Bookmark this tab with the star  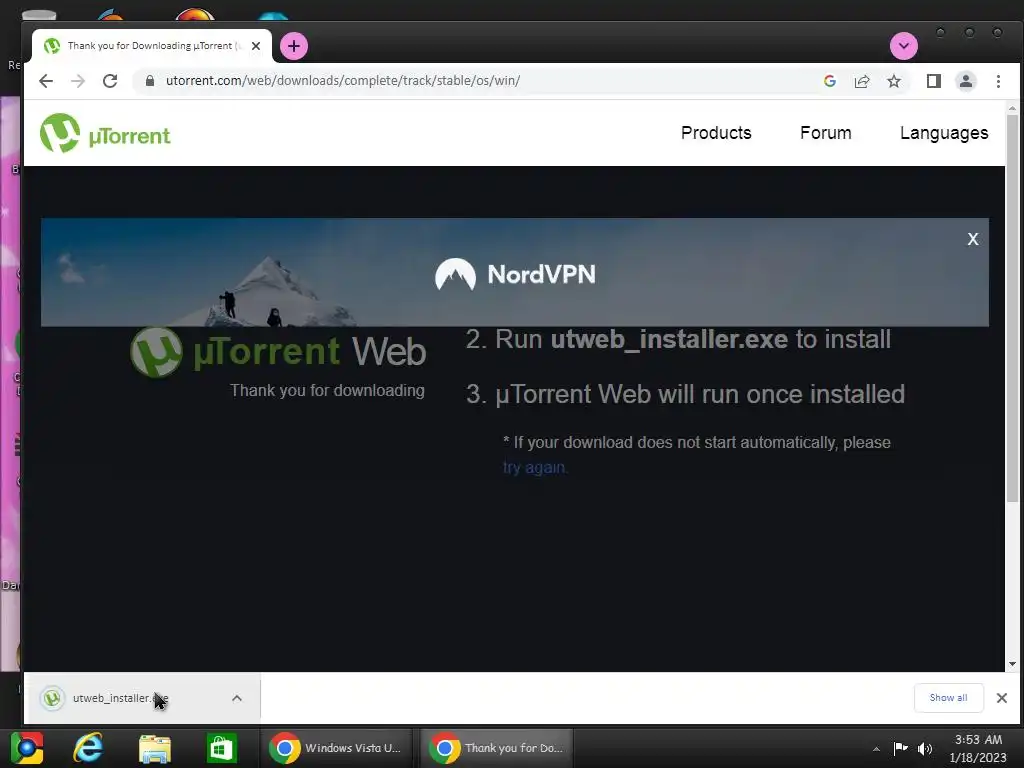click(x=894, y=81)
